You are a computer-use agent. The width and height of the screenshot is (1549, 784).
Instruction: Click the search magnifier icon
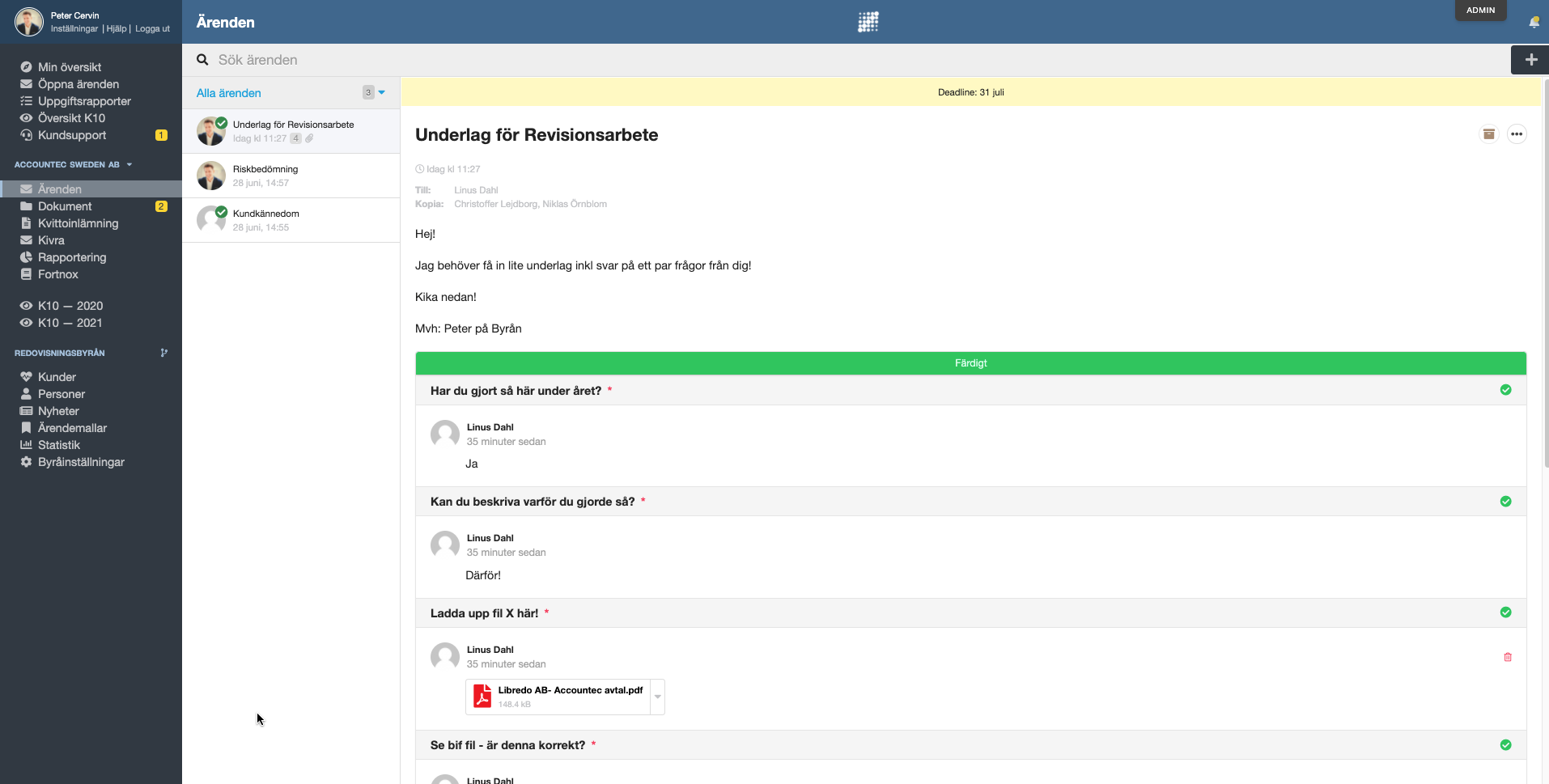pos(202,60)
